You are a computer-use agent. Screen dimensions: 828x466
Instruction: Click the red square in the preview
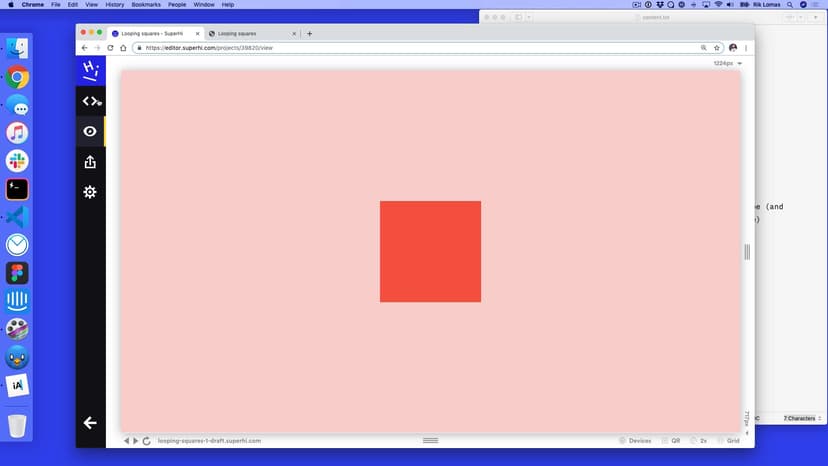[430, 251]
